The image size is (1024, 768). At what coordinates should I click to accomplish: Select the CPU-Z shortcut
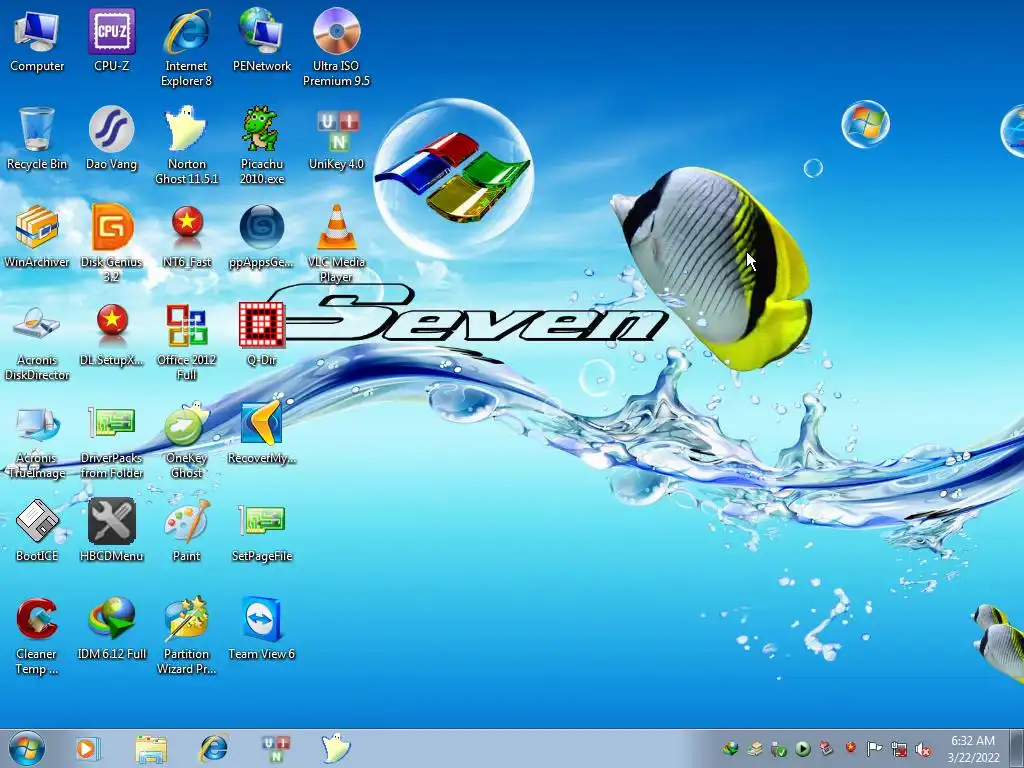click(112, 42)
